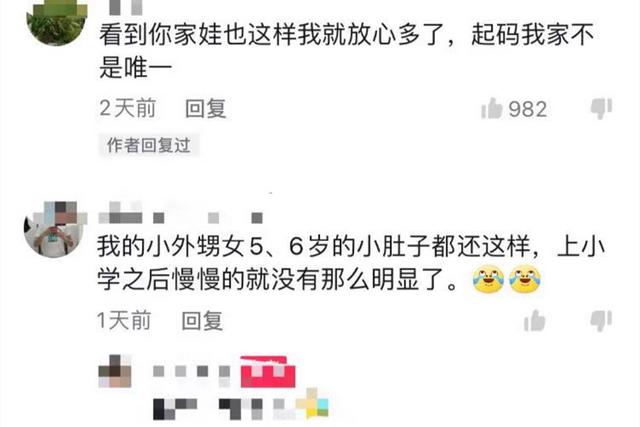Expand the 作者回复过 tag
The image size is (640, 427).
click(x=149, y=145)
